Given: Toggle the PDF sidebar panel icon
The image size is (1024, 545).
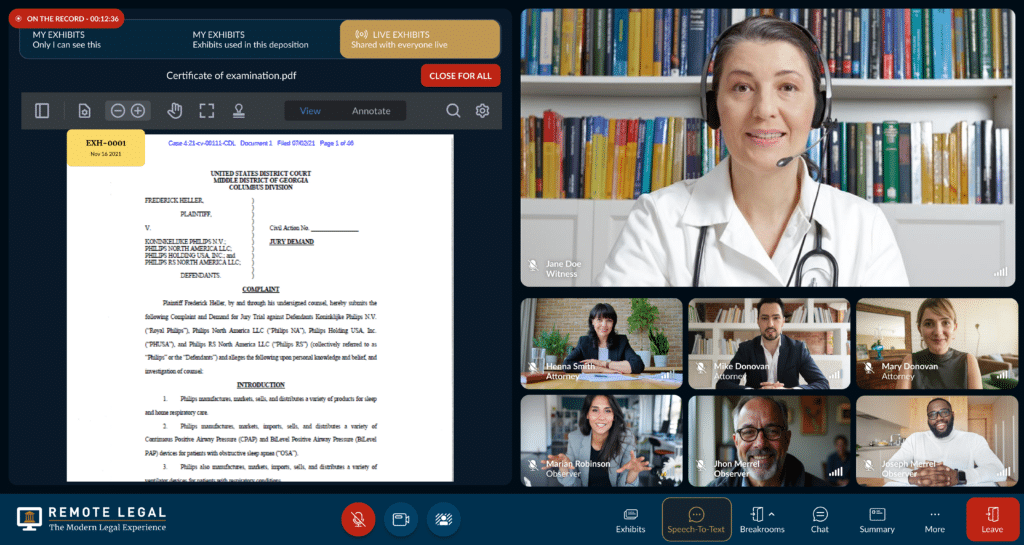Looking at the screenshot, I should [42, 111].
